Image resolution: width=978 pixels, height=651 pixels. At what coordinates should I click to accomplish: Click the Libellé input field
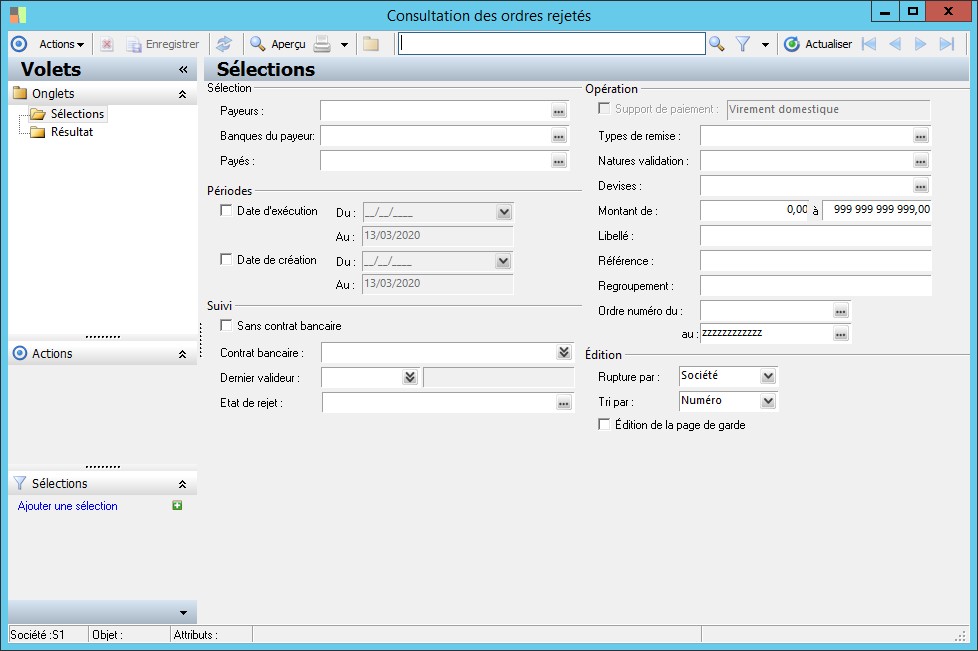point(815,236)
